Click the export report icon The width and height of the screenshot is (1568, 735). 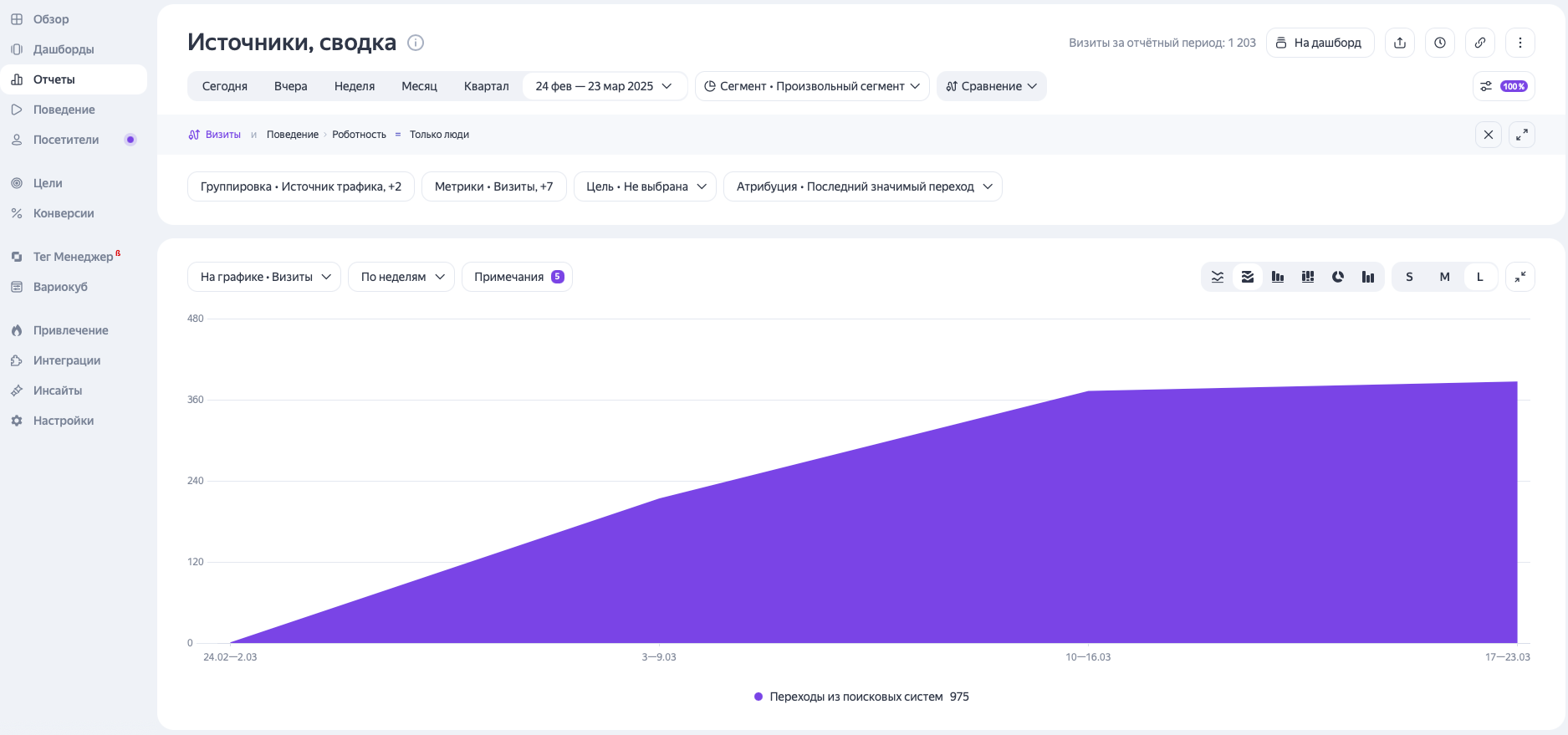(1400, 43)
